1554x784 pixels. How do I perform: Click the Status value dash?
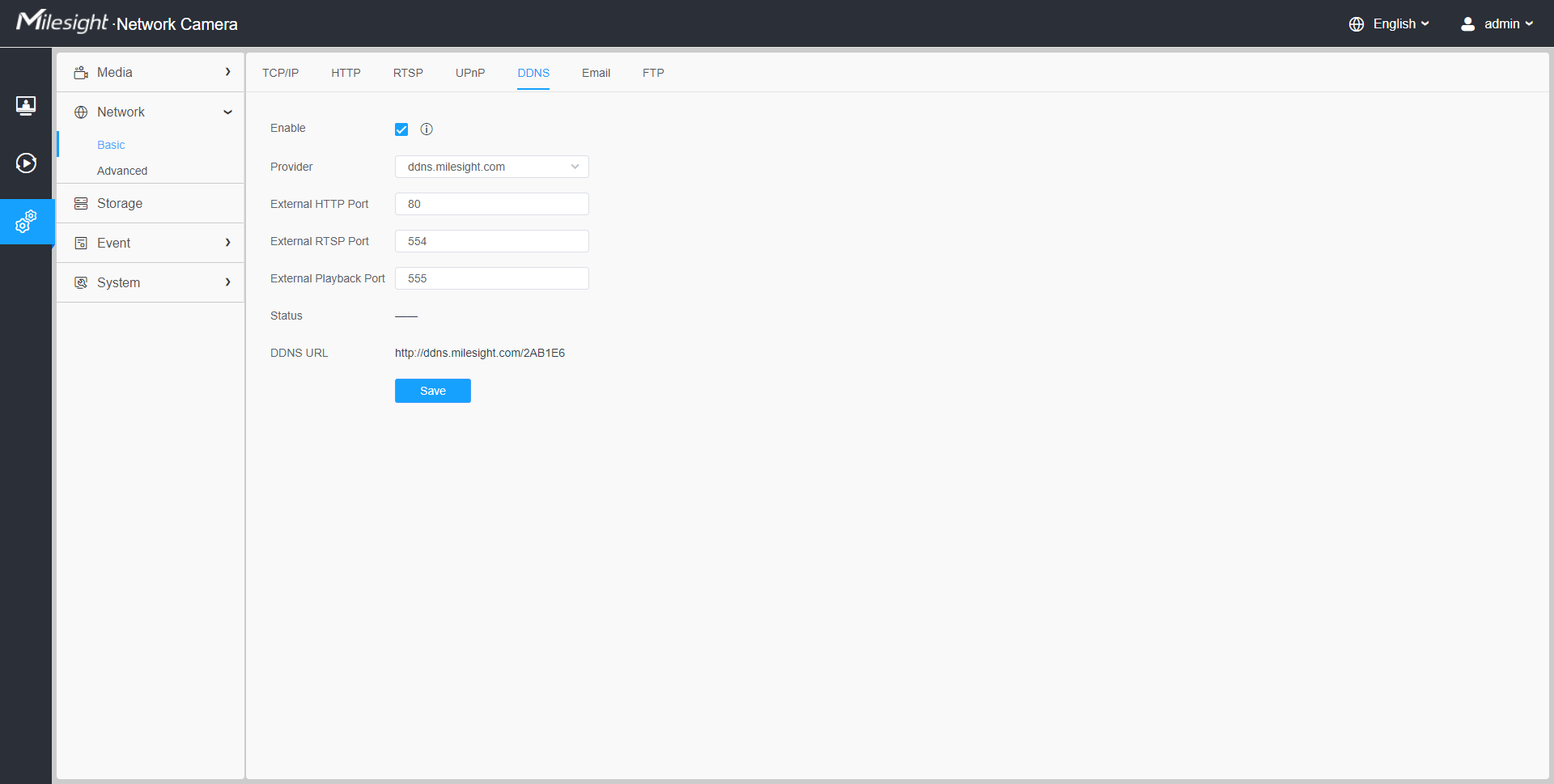click(x=406, y=316)
